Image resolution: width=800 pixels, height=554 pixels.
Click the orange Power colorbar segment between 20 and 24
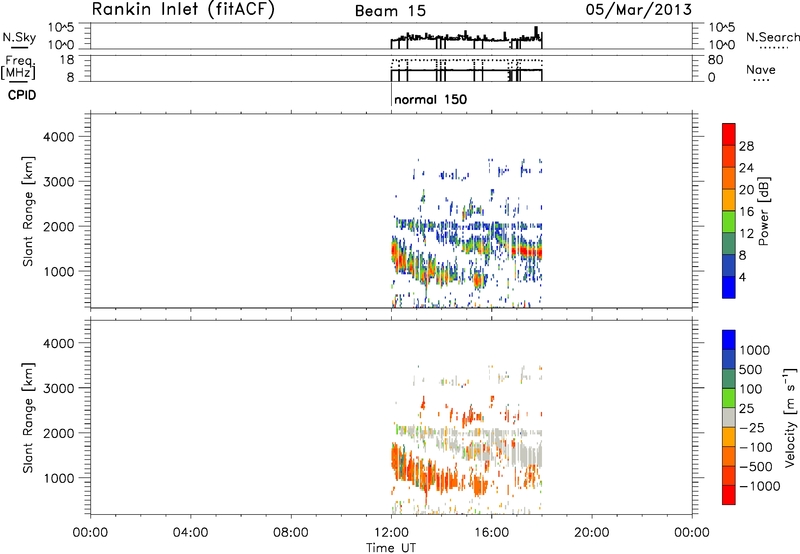pyautogui.click(x=729, y=178)
